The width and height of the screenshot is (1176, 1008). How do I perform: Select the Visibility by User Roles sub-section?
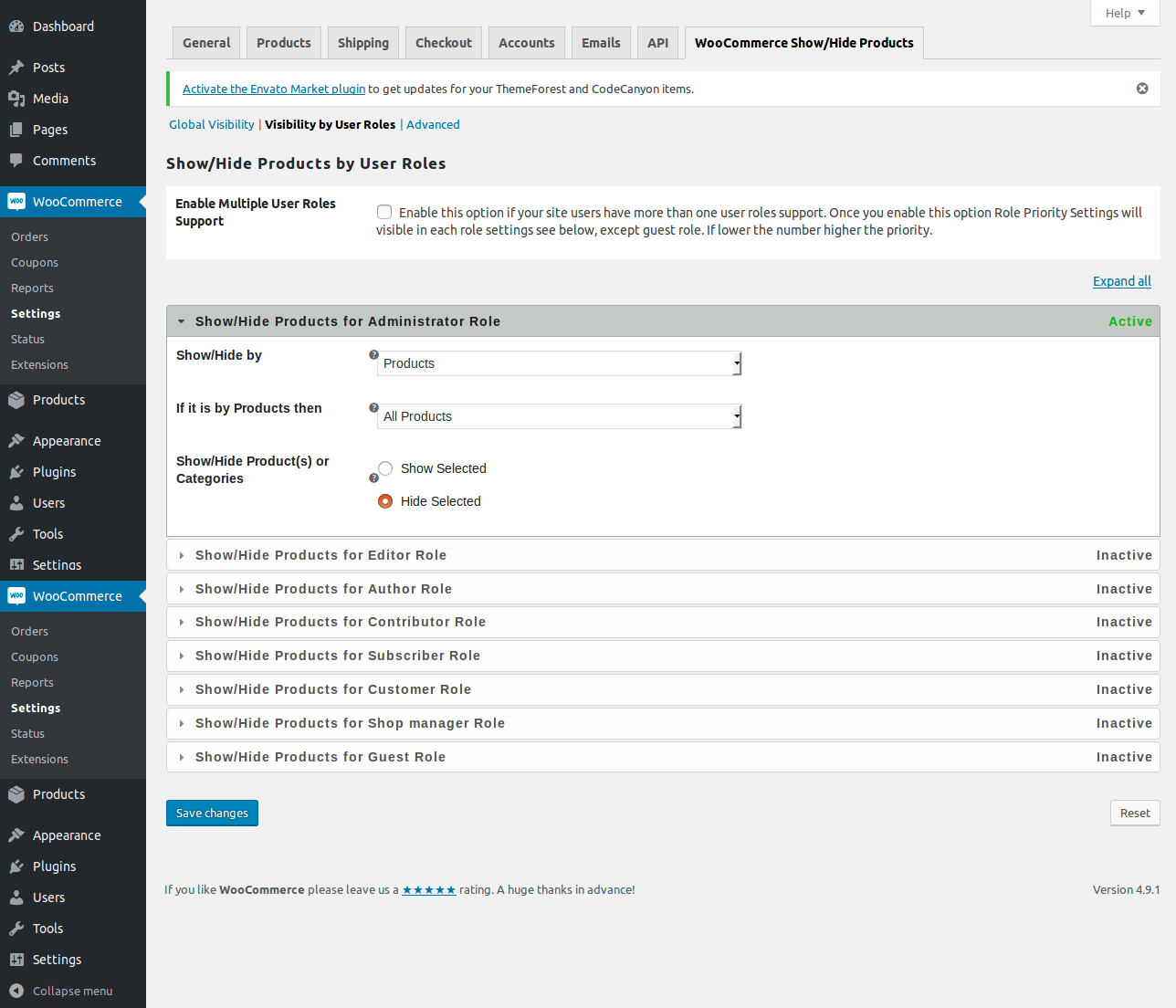pyautogui.click(x=331, y=124)
